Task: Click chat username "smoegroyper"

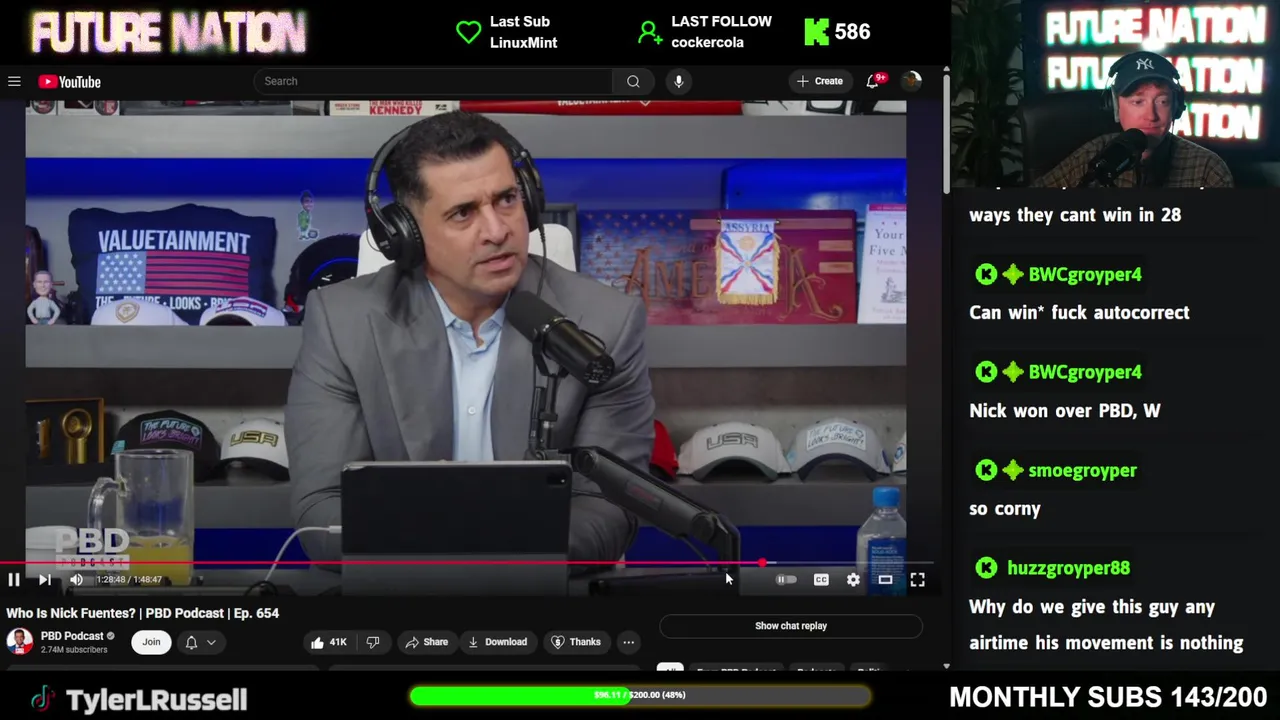Action: [1082, 470]
